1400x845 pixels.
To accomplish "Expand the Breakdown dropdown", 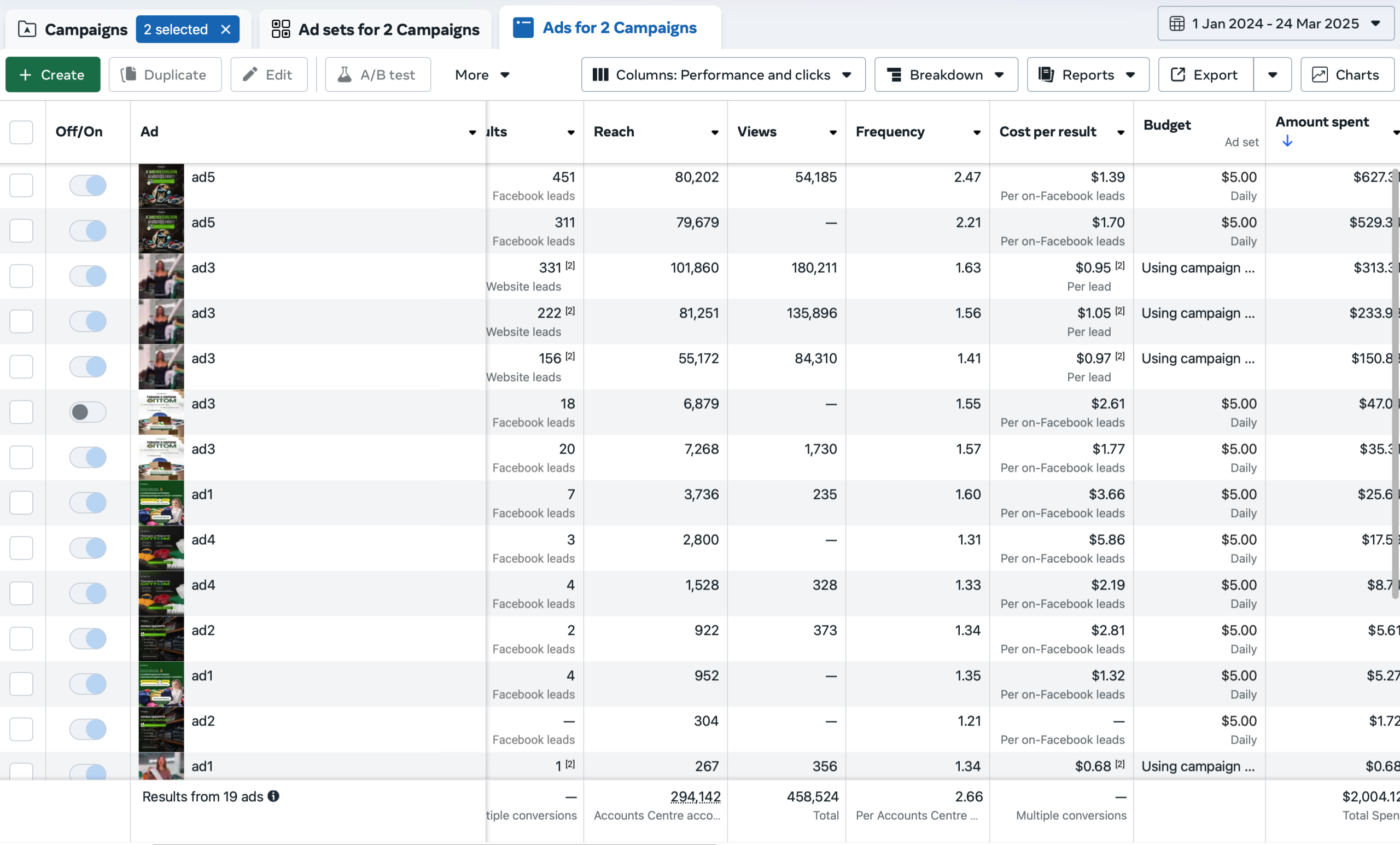I will 946,74.
